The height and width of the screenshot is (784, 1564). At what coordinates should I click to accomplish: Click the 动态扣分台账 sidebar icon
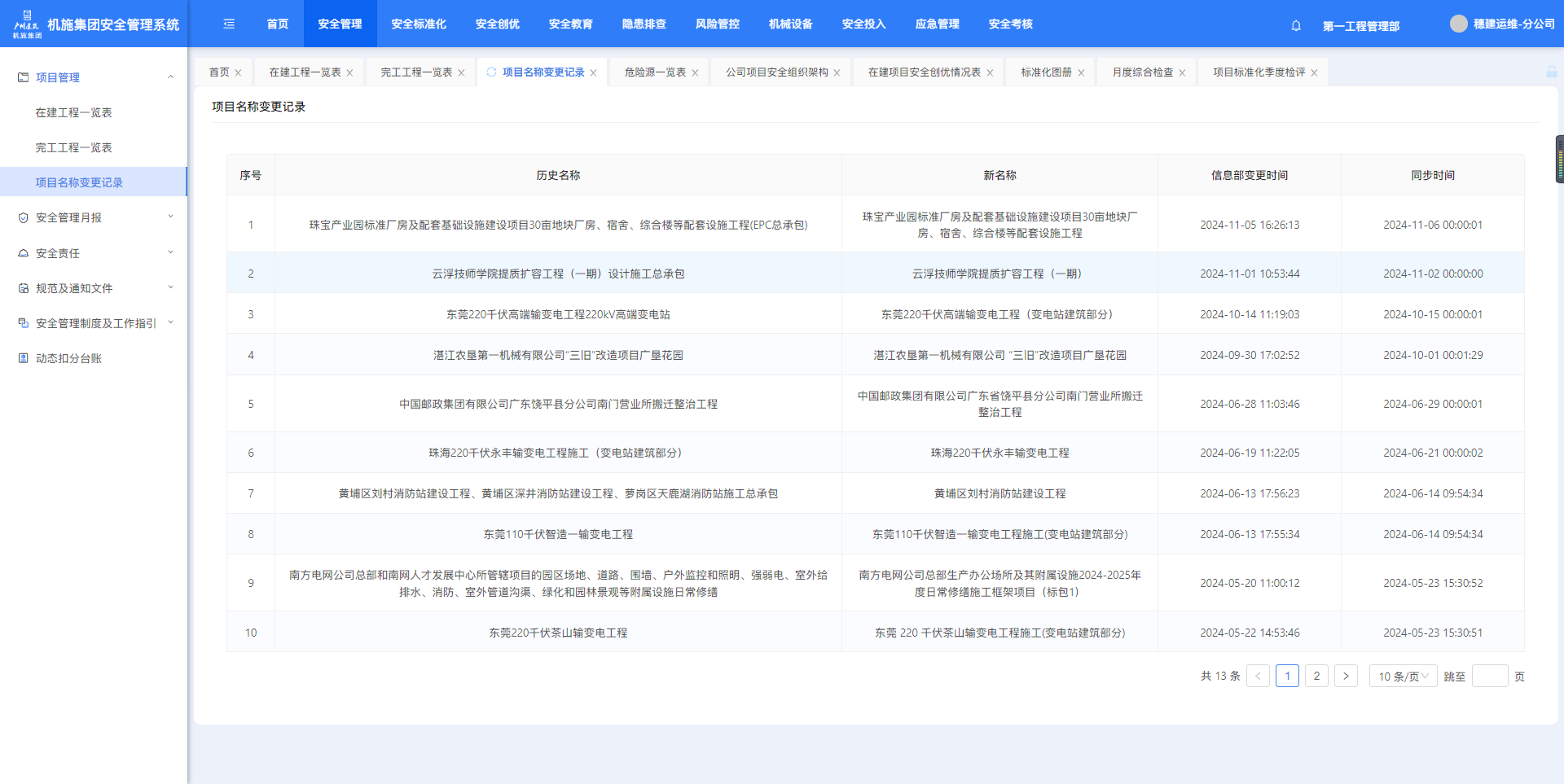click(24, 358)
